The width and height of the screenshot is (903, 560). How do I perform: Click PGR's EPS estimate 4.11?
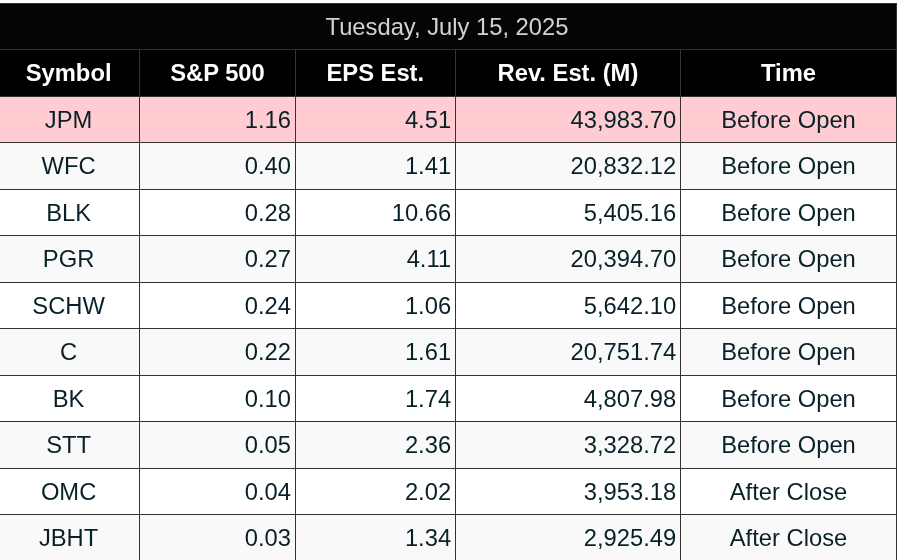click(x=428, y=259)
